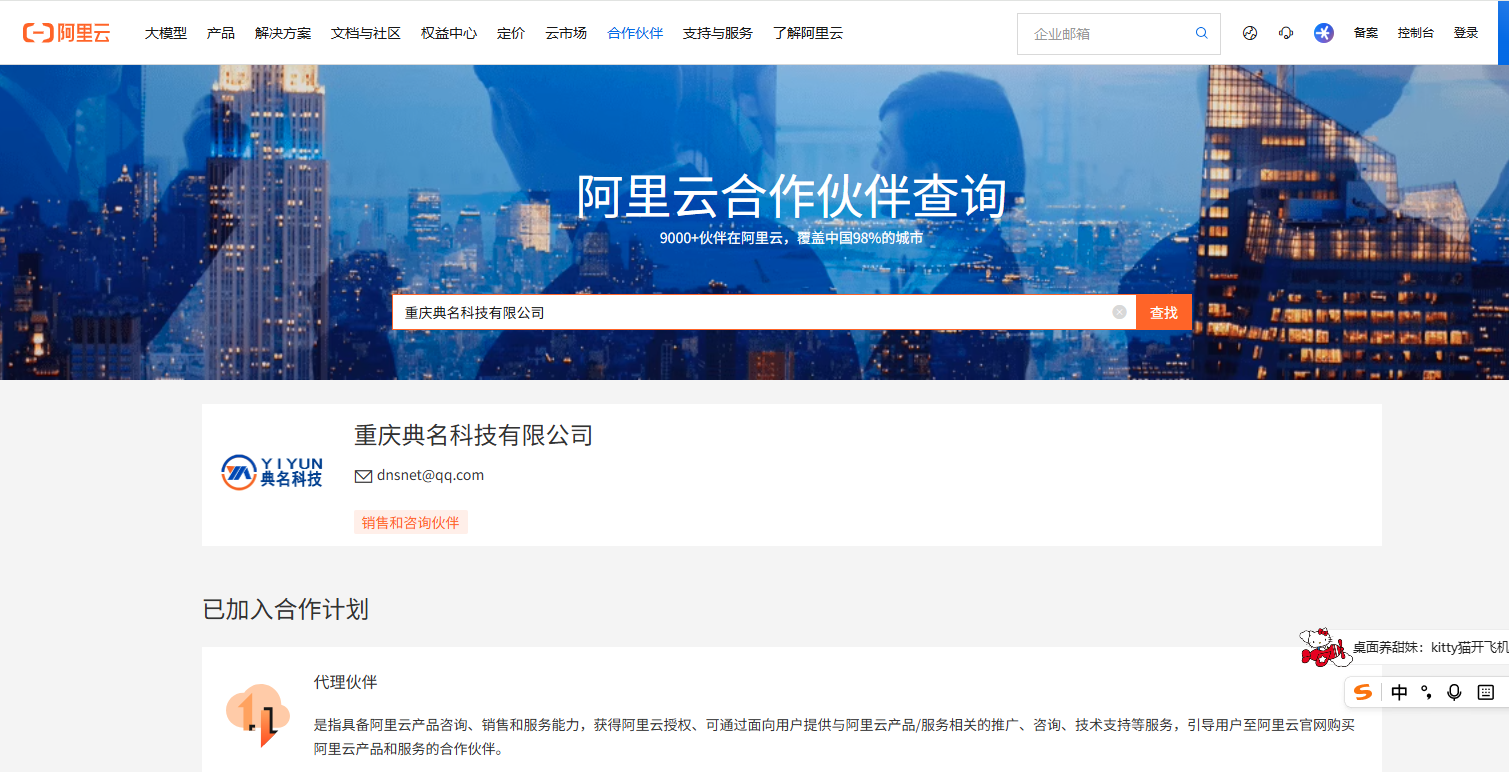Viewport: 1509px width, 772px height.
Task: Open the 文档与社区 menu
Action: tap(366, 33)
